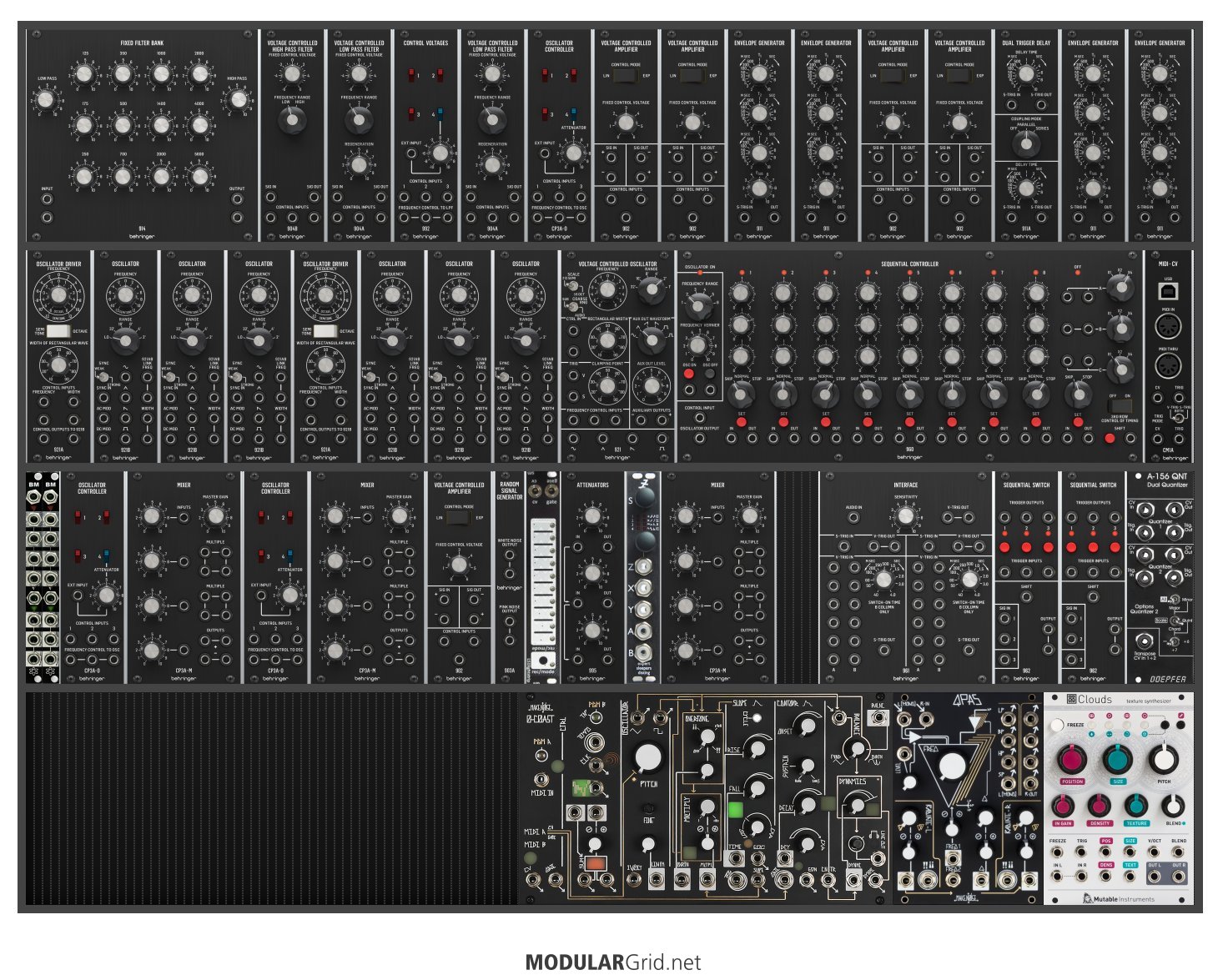
Task: Click the A-156 QNT module title
Action: coord(1167,477)
